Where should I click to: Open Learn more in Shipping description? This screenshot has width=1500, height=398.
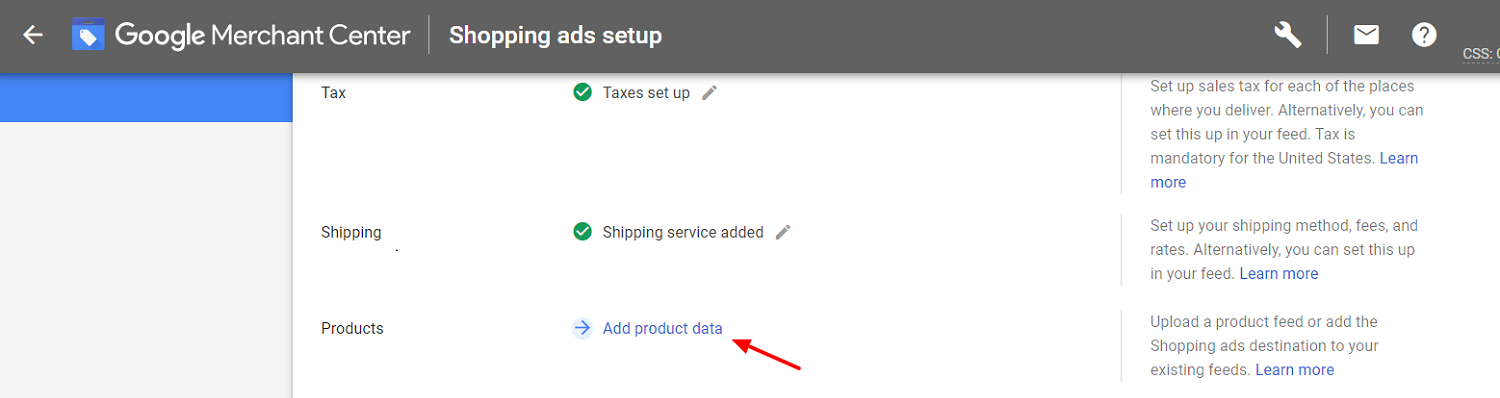(1279, 273)
